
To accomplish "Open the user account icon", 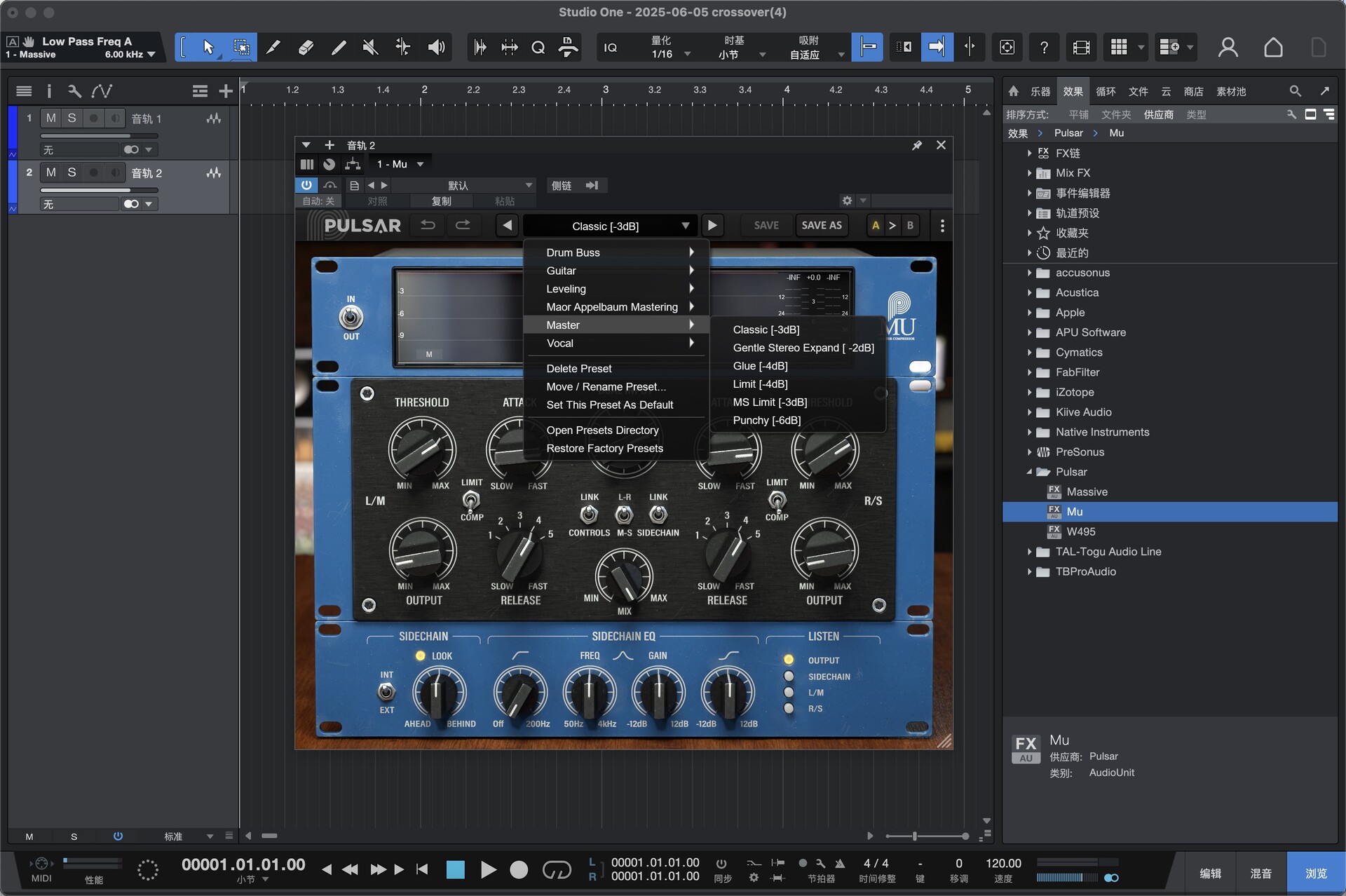I will tap(1228, 47).
